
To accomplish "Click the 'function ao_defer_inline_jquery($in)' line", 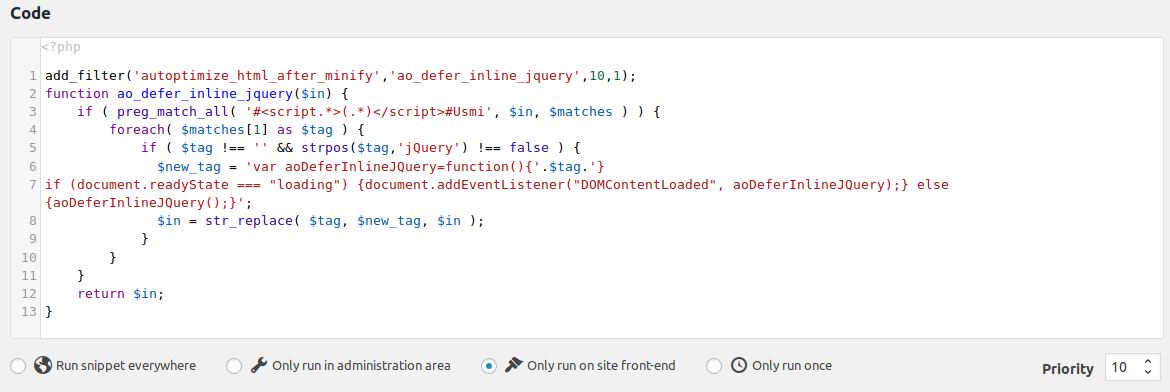I will click(197, 94).
